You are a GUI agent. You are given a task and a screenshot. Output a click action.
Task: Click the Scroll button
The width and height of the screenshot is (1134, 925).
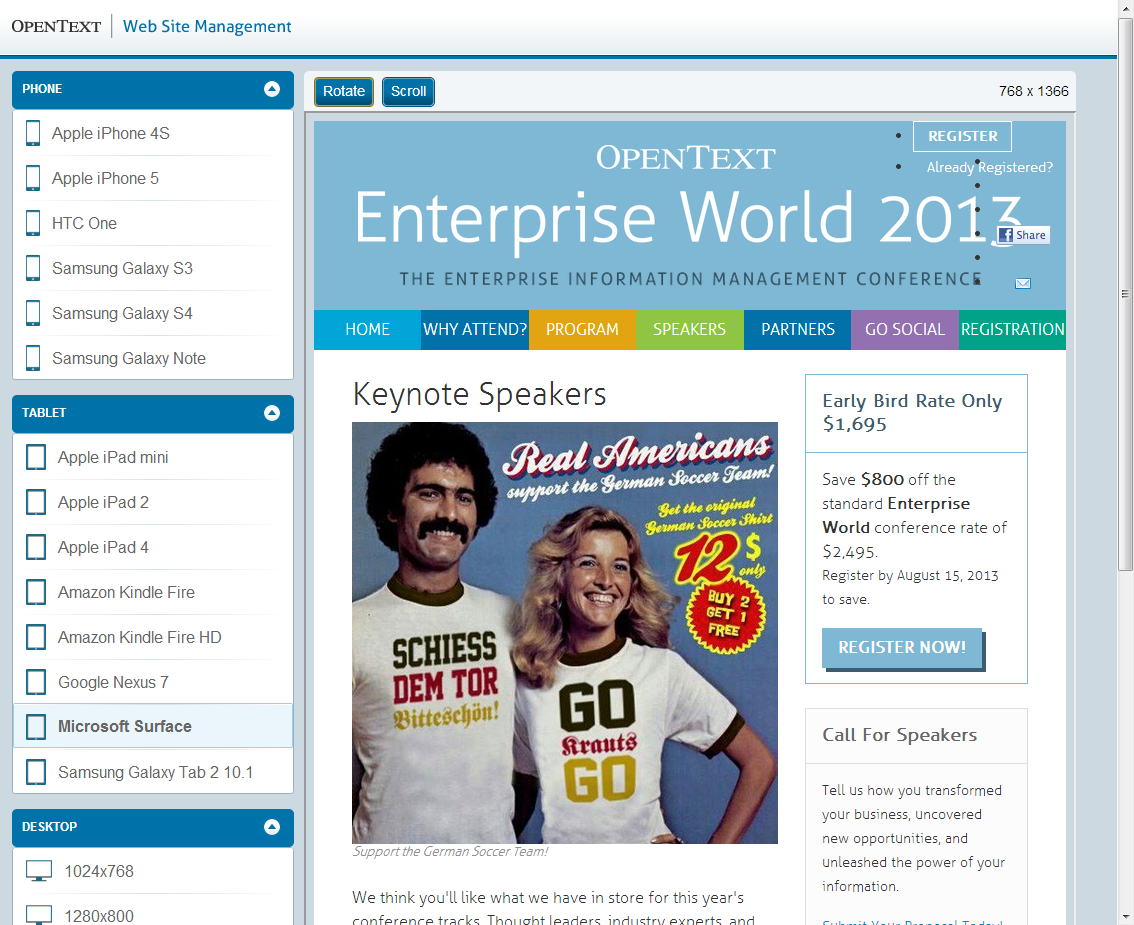pyautogui.click(x=408, y=91)
